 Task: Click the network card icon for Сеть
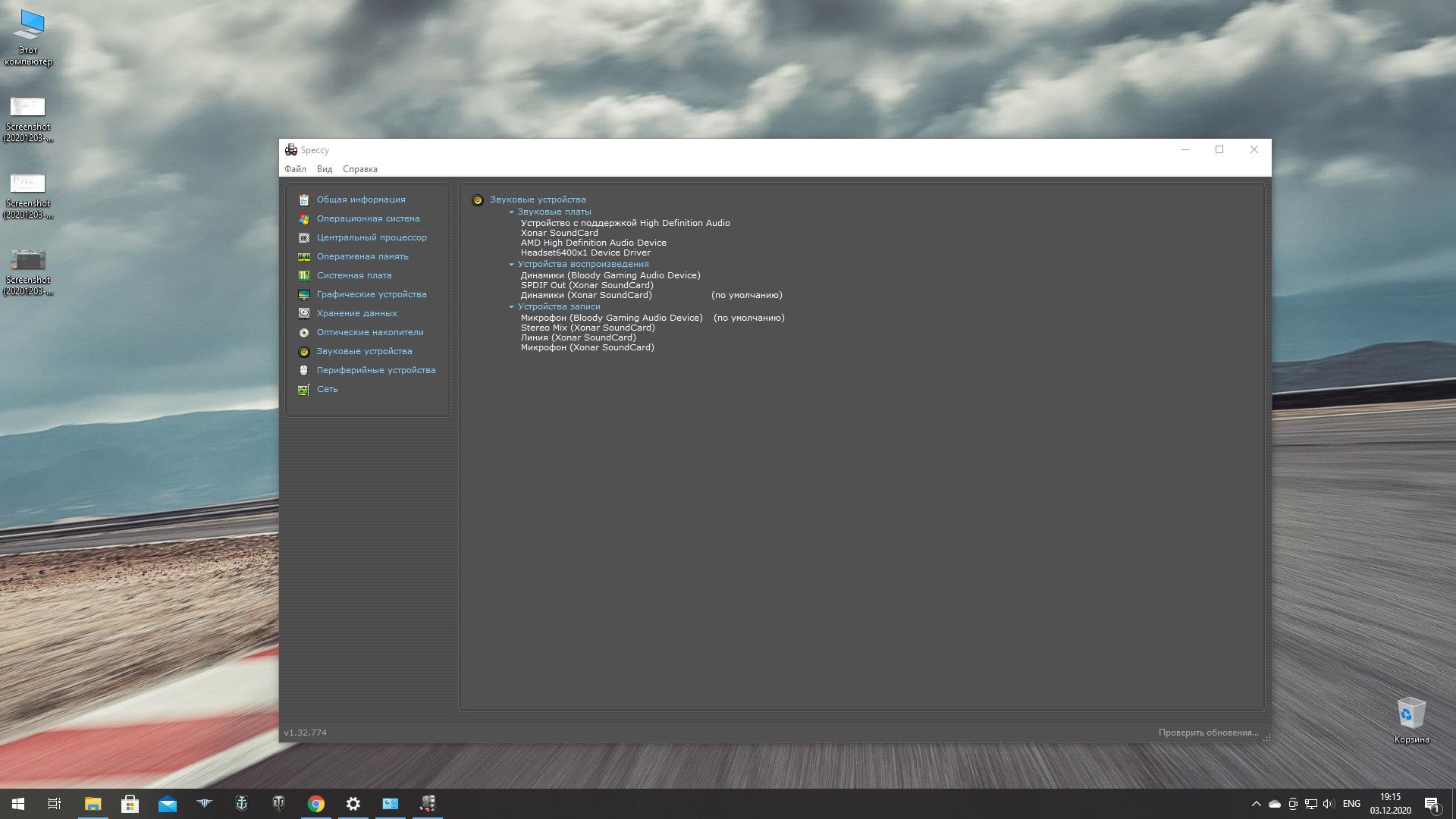[x=304, y=389]
